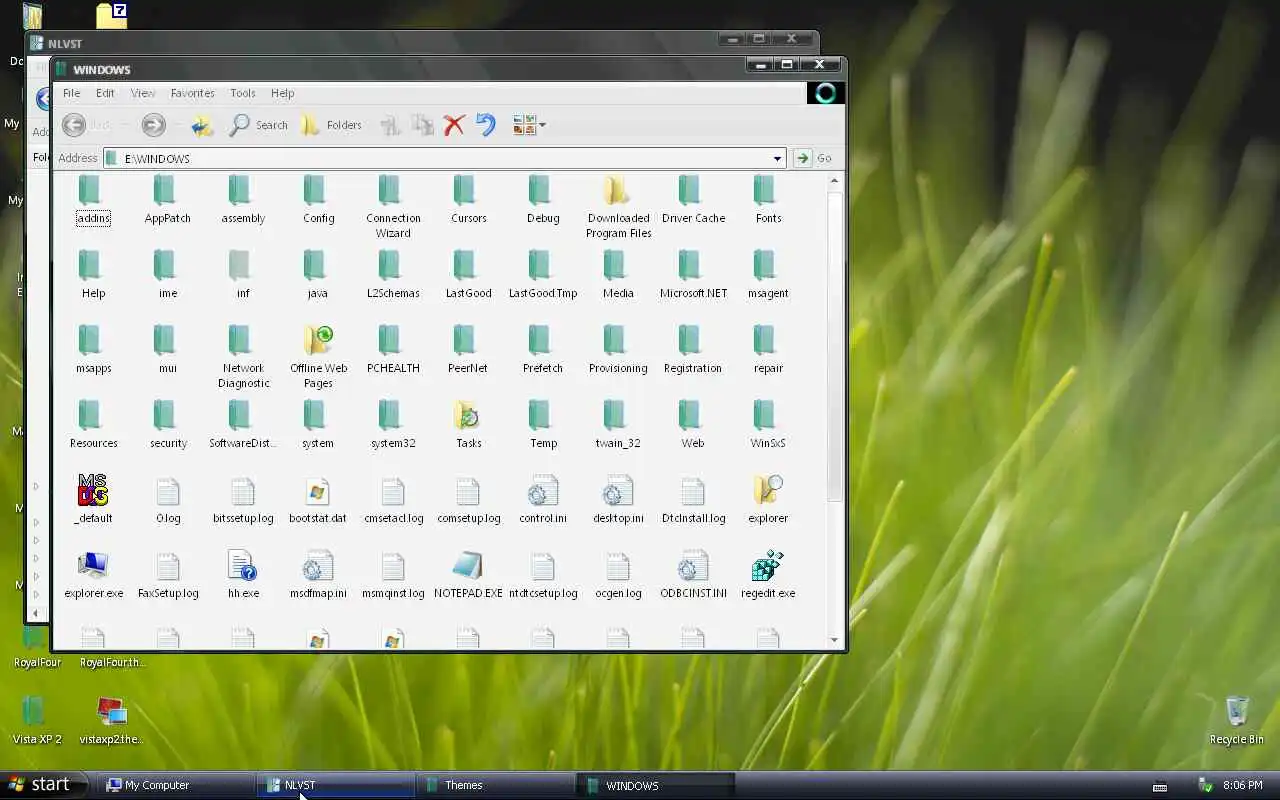Switch to Themes taskbar button
This screenshot has height=800, width=1280.
[x=495, y=785]
